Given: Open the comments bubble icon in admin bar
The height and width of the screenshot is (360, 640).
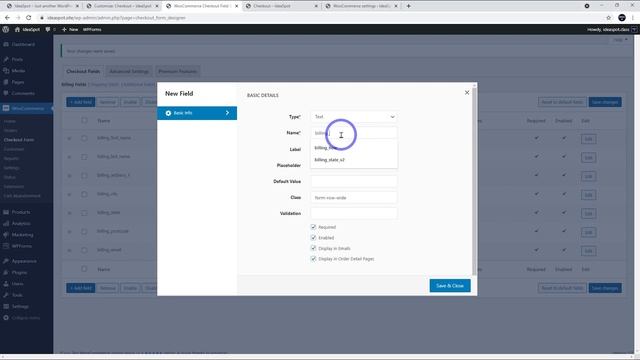Looking at the screenshot, I should coord(48,29).
